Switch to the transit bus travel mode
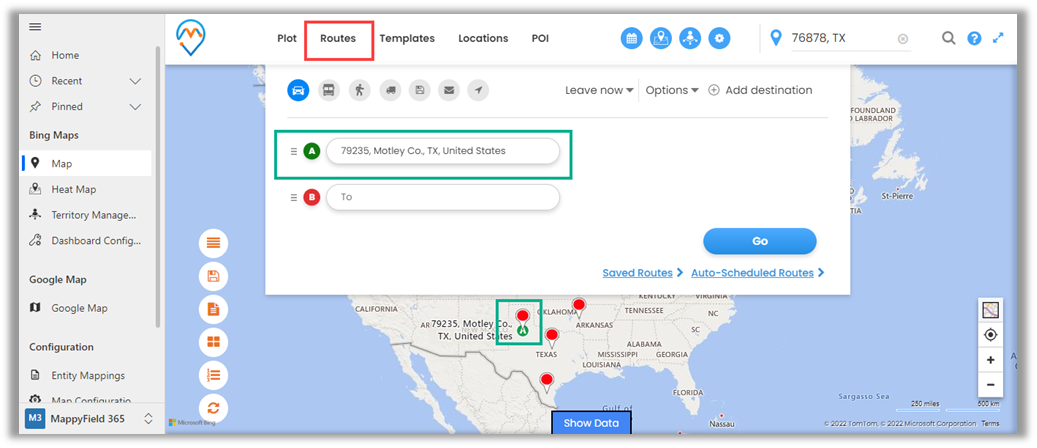 point(328,90)
